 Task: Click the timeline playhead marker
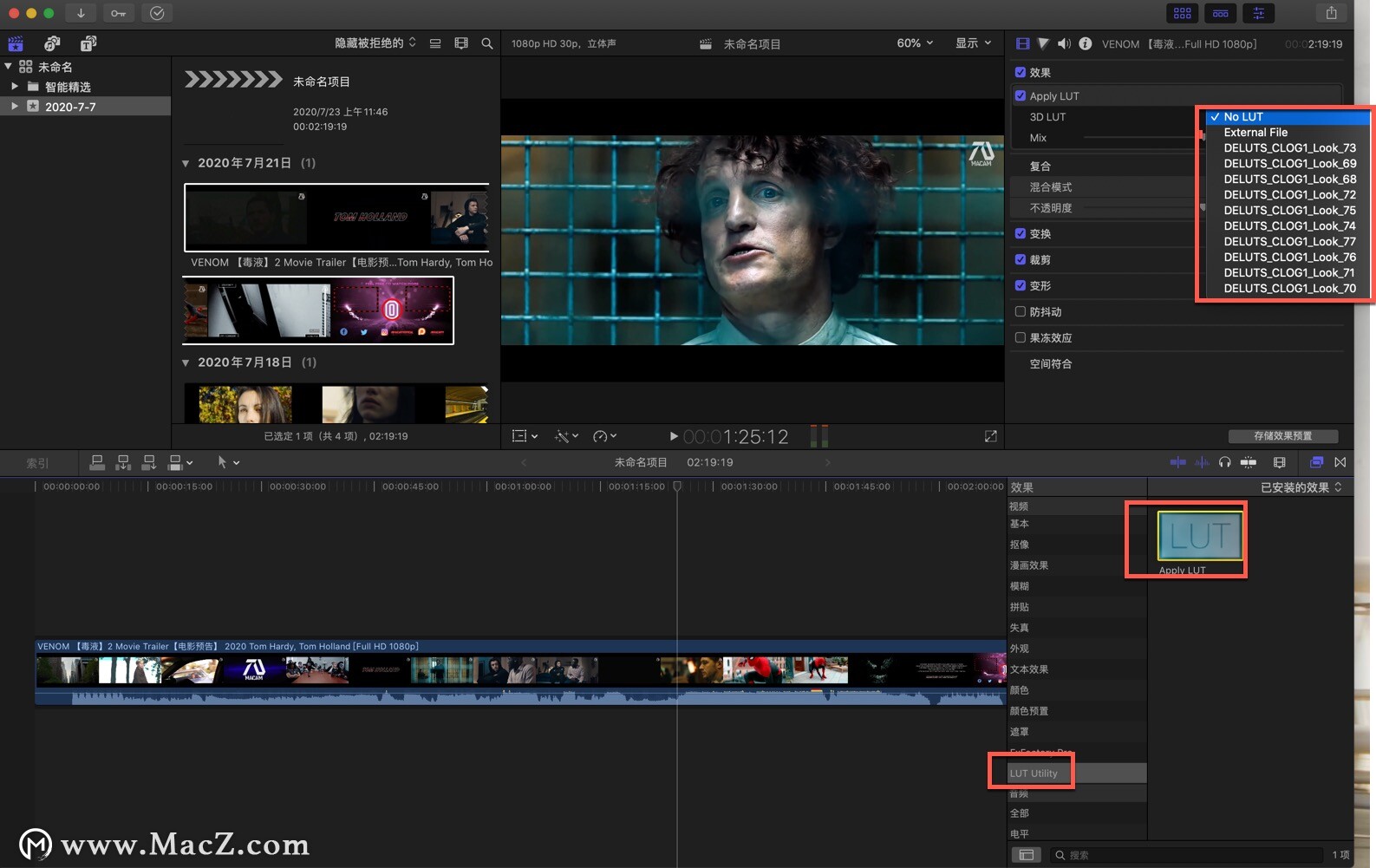(x=677, y=486)
